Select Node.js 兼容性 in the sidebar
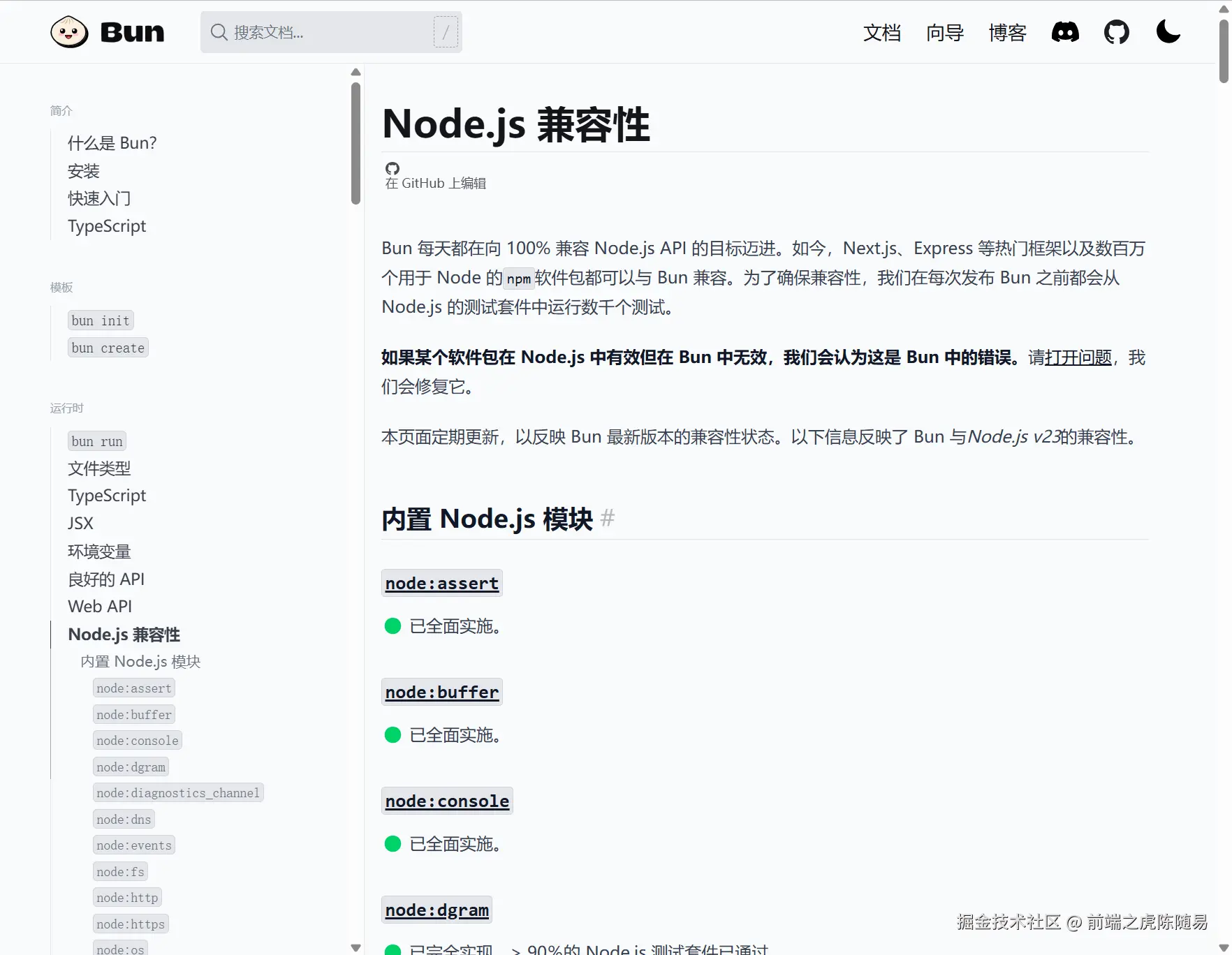Screen dimensions: 1232x955 pos(124,634)
